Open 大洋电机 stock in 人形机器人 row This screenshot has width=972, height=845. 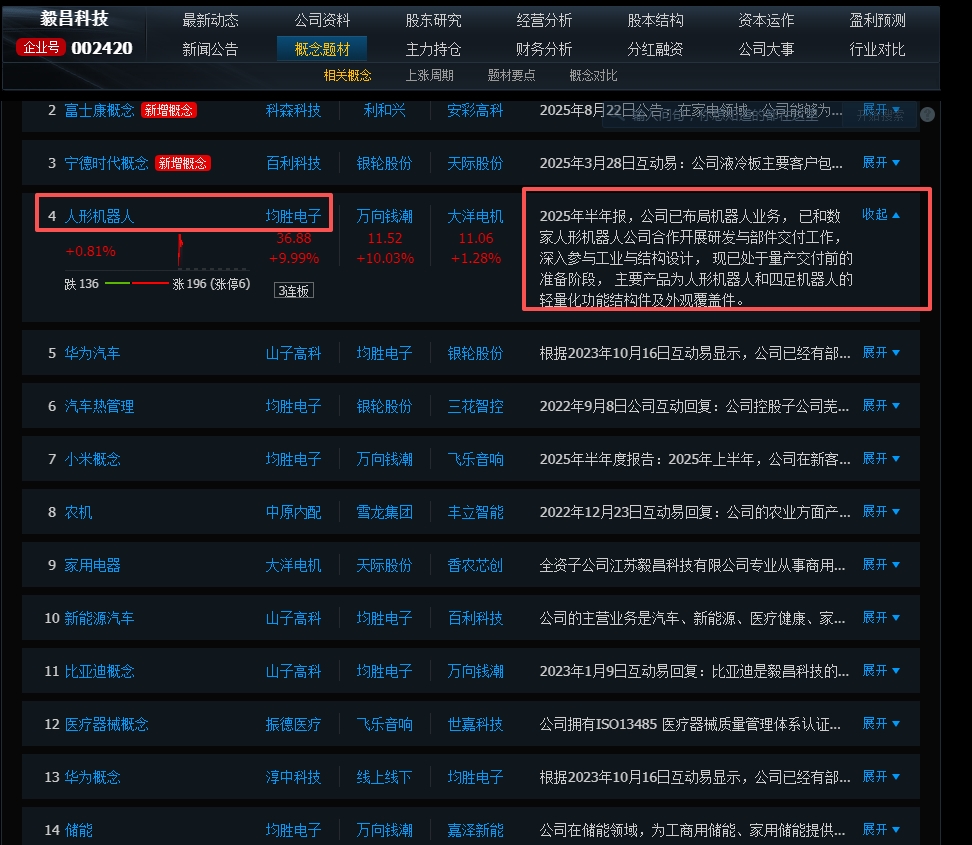(475, 216)
